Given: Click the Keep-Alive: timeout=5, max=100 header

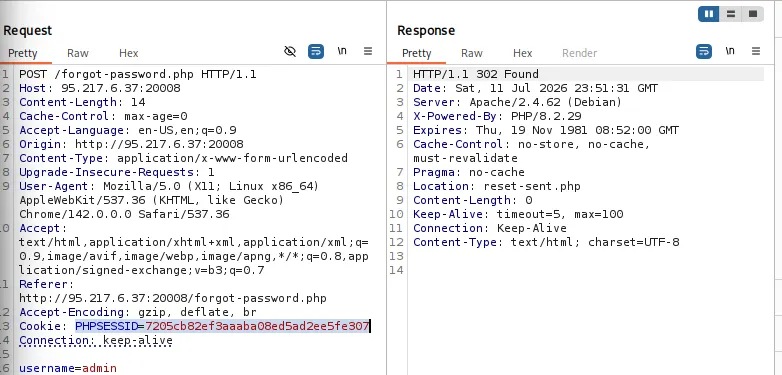Looking at the screenshot, I should 518,214.
